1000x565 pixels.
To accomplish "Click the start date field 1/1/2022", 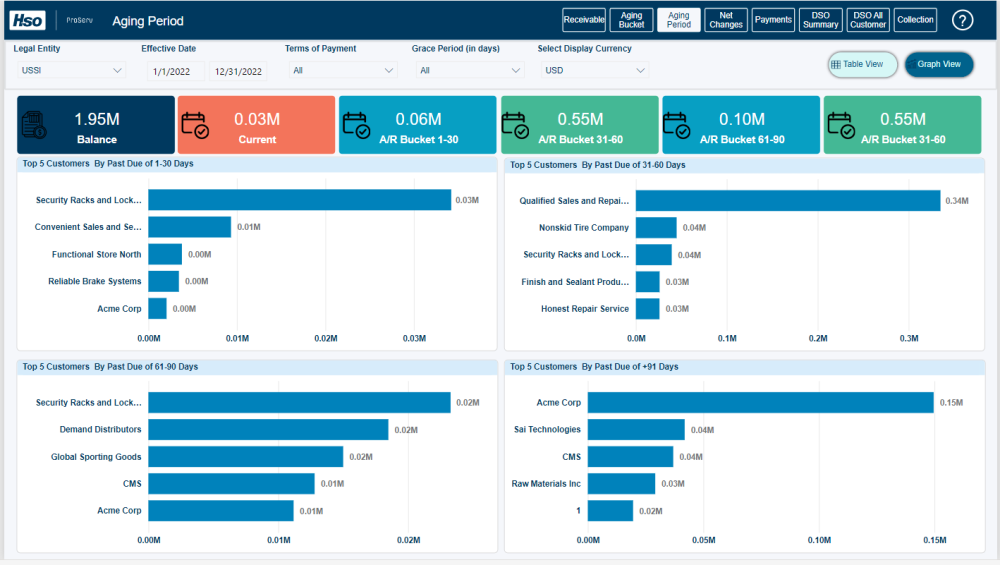I will (x=175, y=71).
